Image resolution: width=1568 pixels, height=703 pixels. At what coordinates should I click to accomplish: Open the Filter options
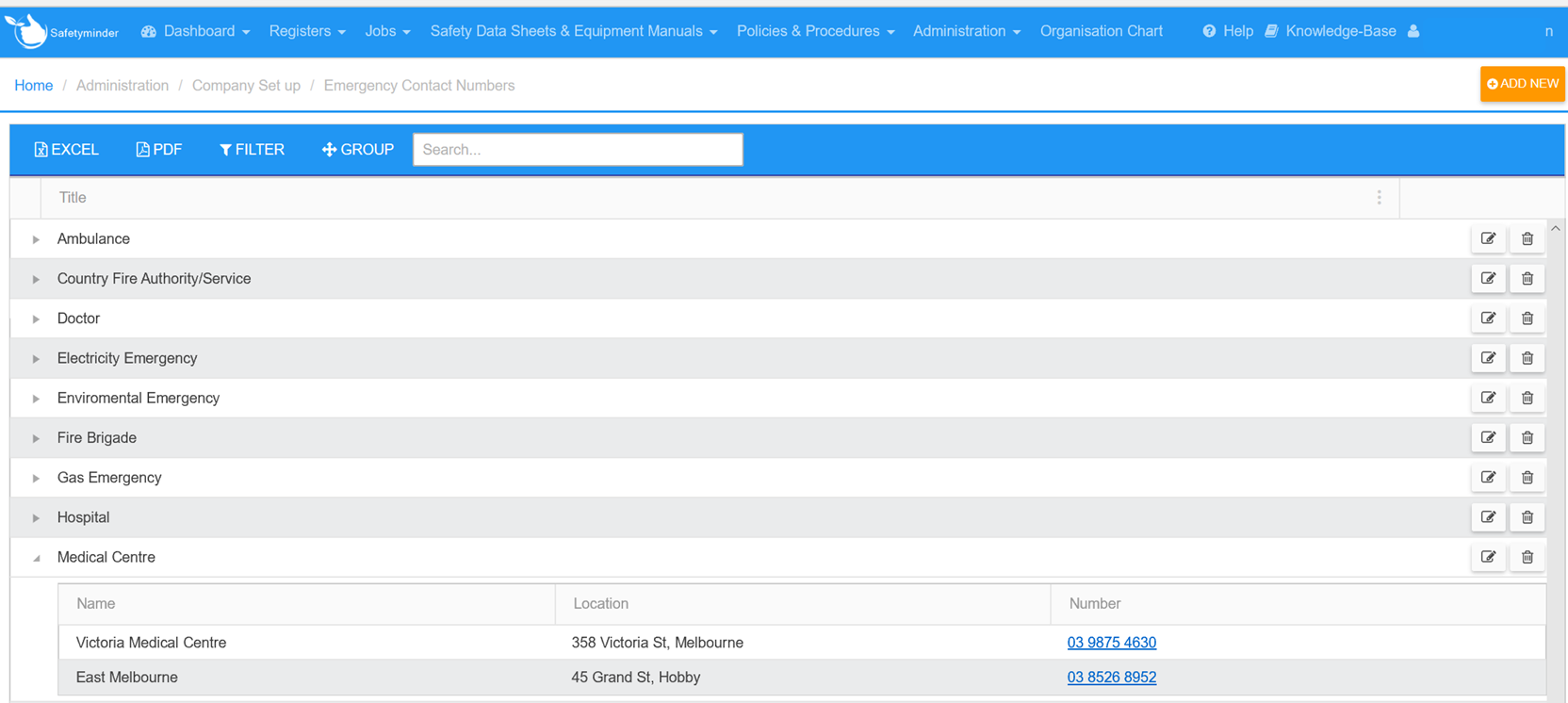[252, 150]
